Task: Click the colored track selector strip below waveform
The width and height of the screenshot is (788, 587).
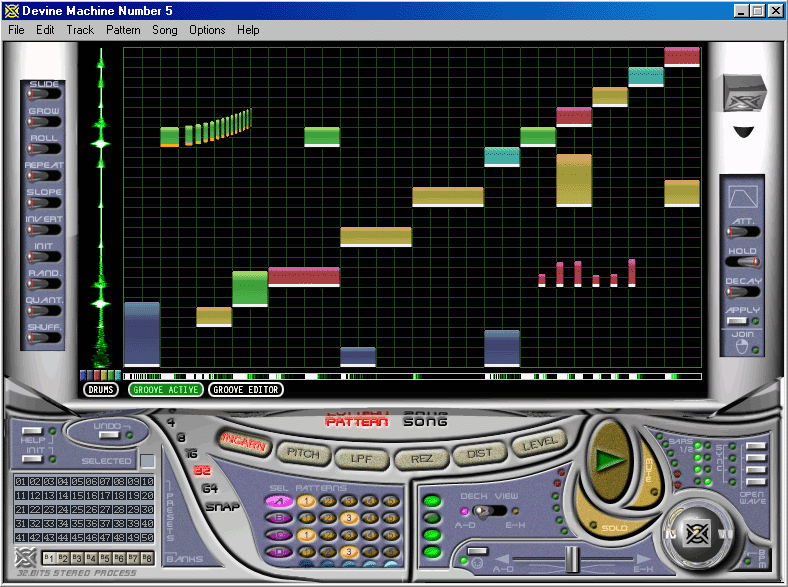Action: click(x=101, y=375)
